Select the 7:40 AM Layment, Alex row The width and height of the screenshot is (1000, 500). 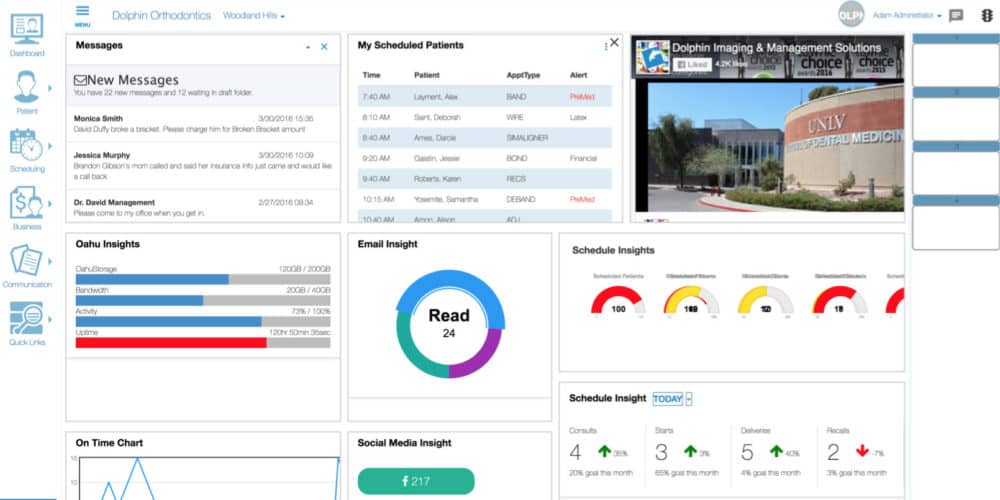485,96
